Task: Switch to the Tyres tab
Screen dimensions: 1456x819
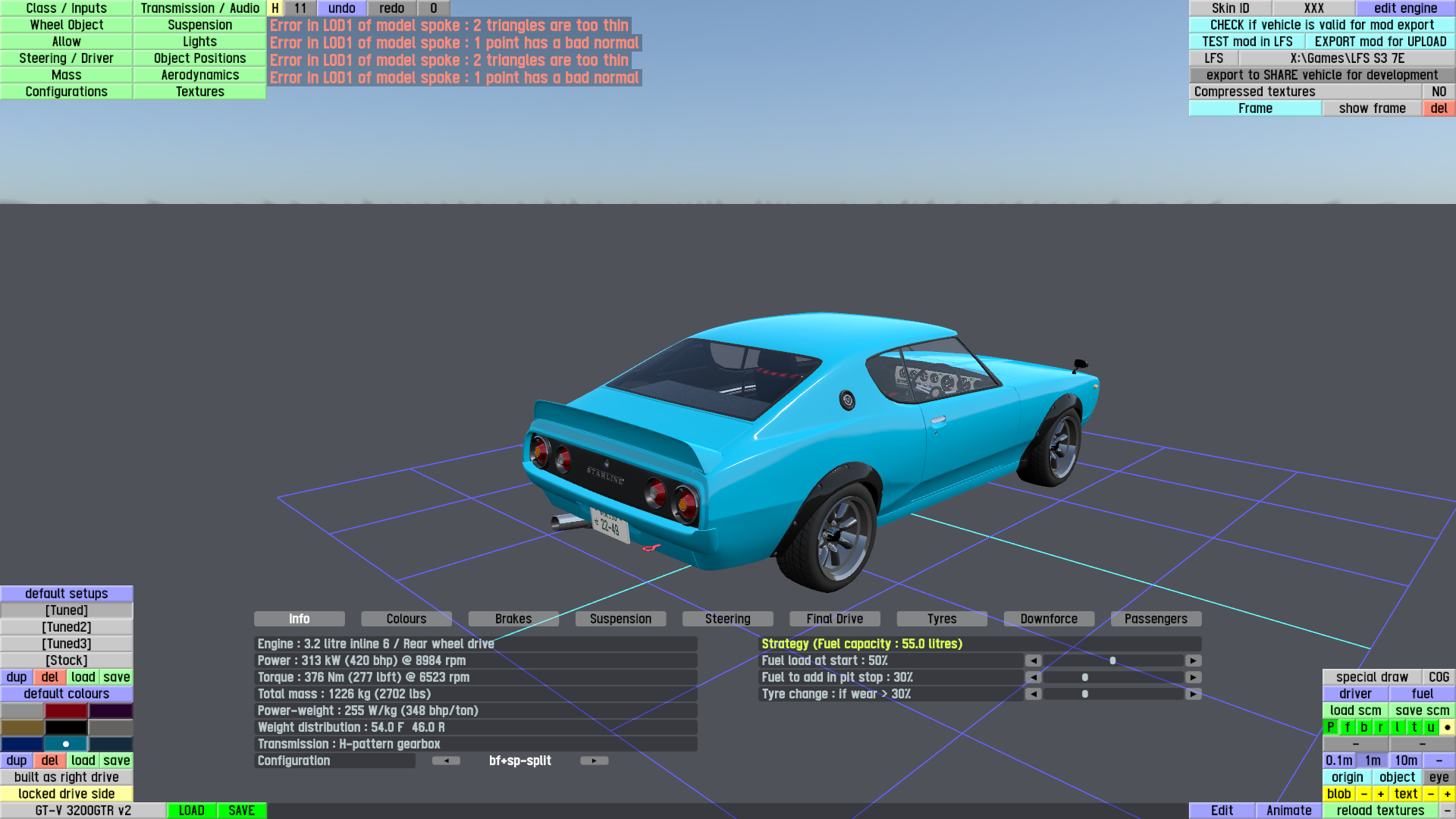Action: 942,619
